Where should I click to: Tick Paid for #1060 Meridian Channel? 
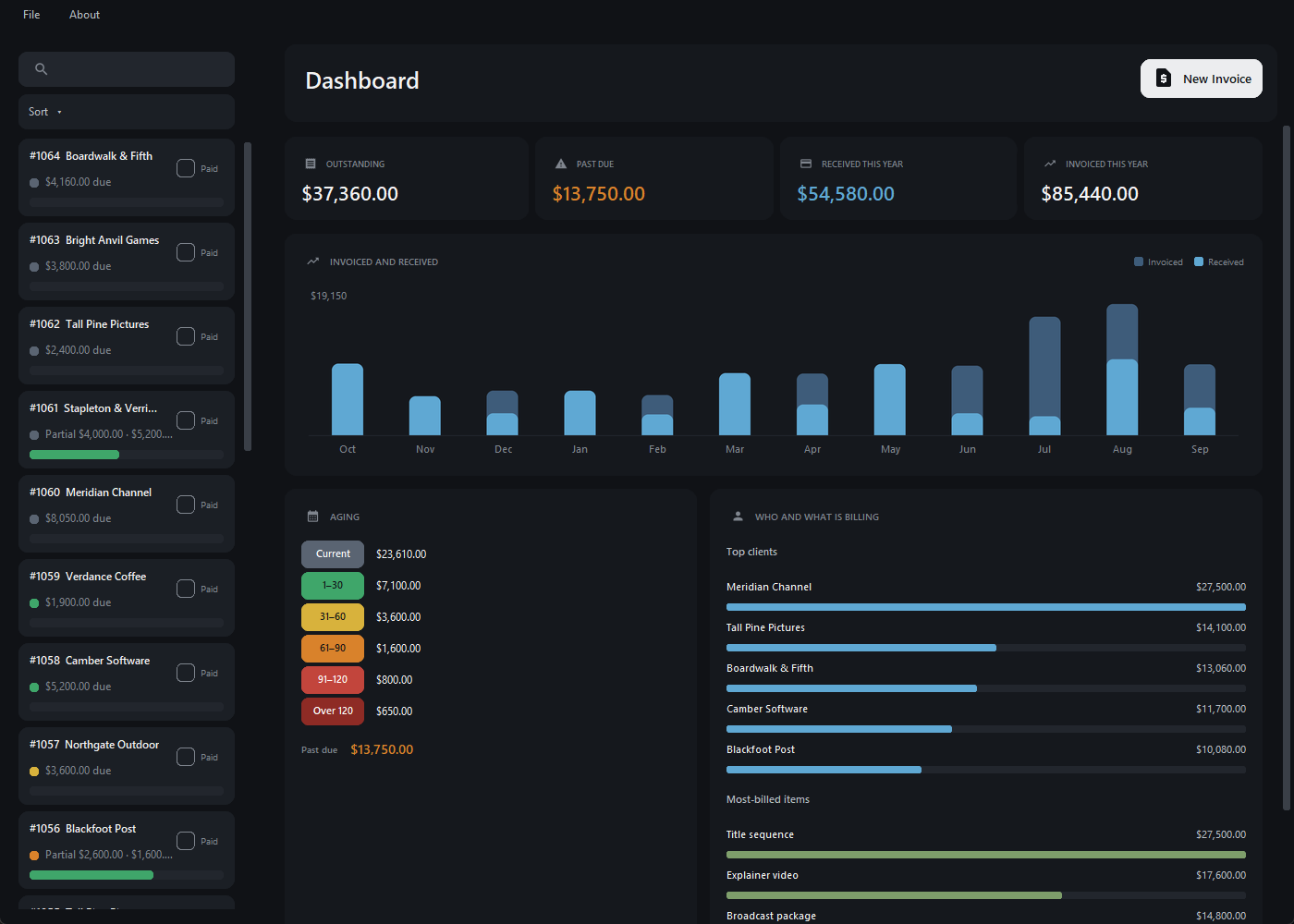click(186, 505)
